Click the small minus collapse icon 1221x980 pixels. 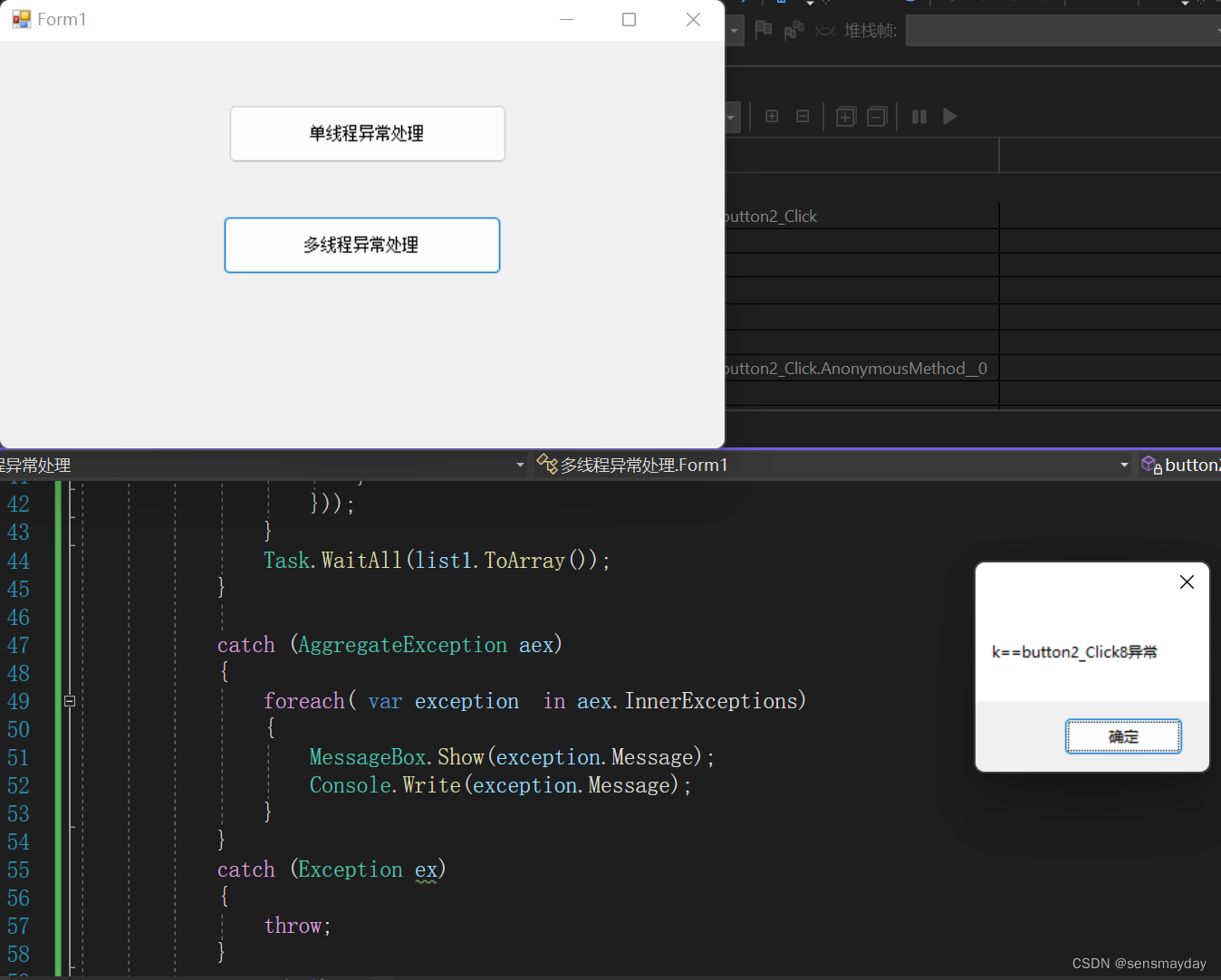click(x=803, y=116)
